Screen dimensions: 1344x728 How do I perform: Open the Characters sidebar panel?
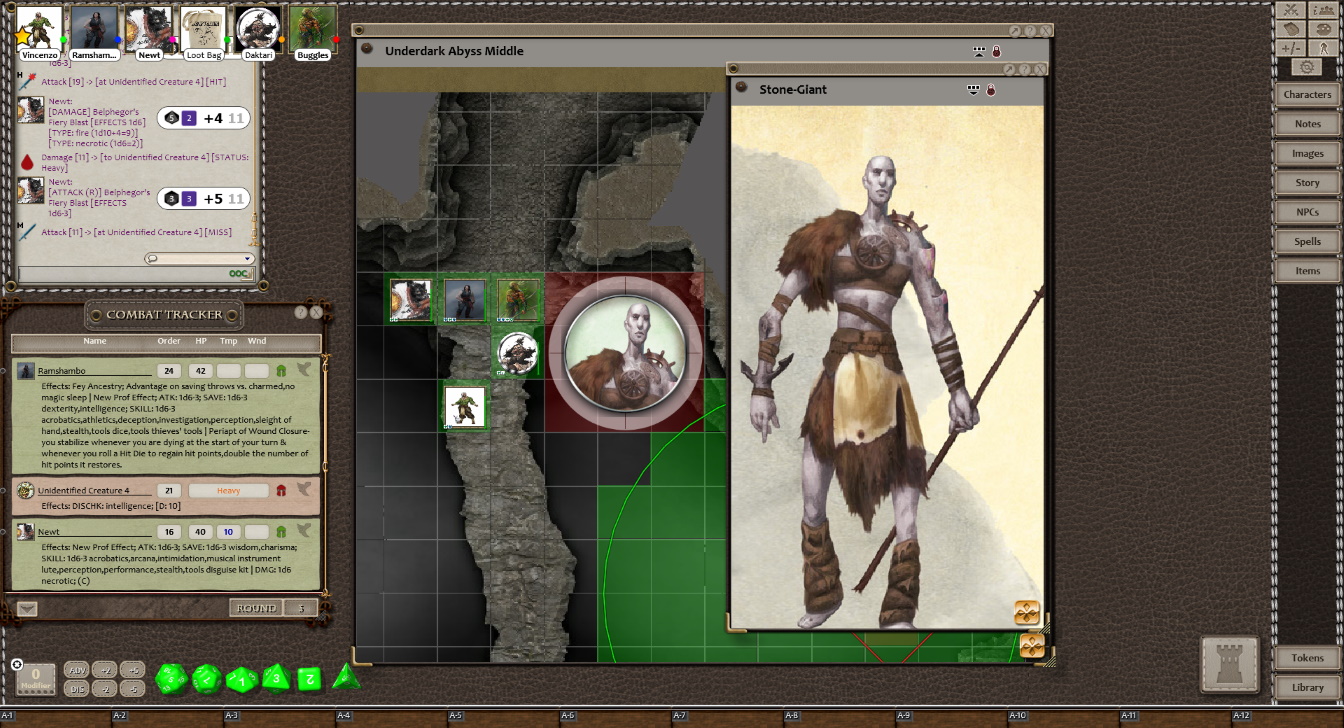[1307, 94]
